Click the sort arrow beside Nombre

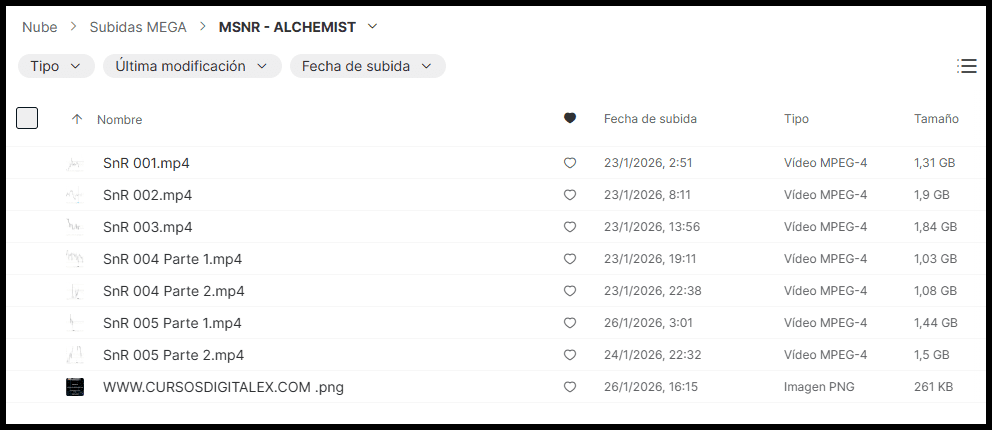[x=77, y=119]
